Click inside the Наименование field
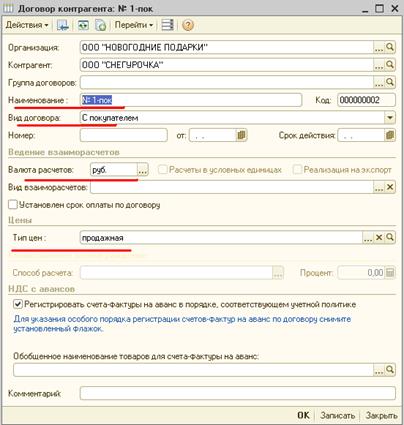This screenshot has height=425, width=404. [191, 100]
